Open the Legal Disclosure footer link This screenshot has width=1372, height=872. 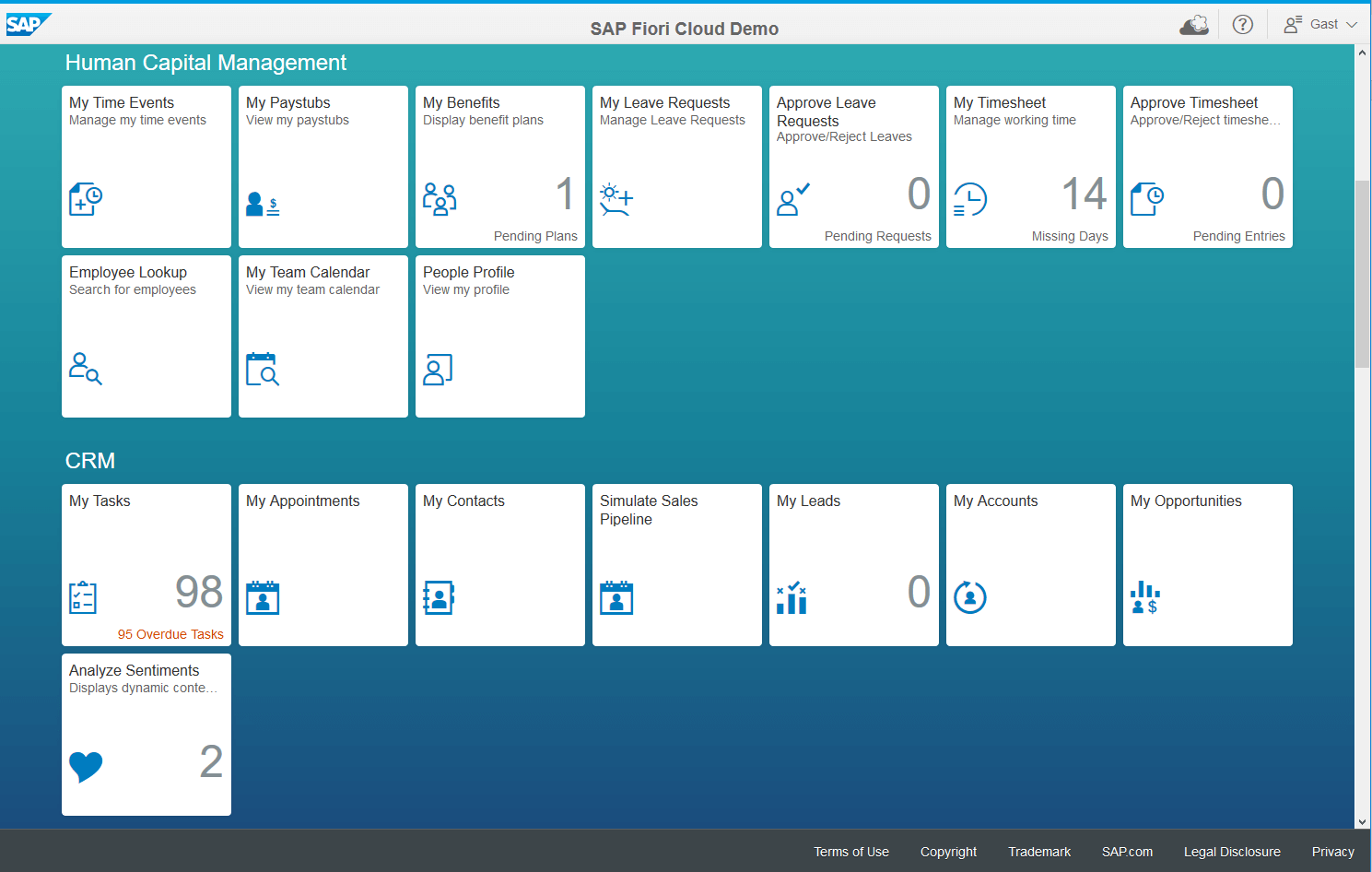(1232, 852)
